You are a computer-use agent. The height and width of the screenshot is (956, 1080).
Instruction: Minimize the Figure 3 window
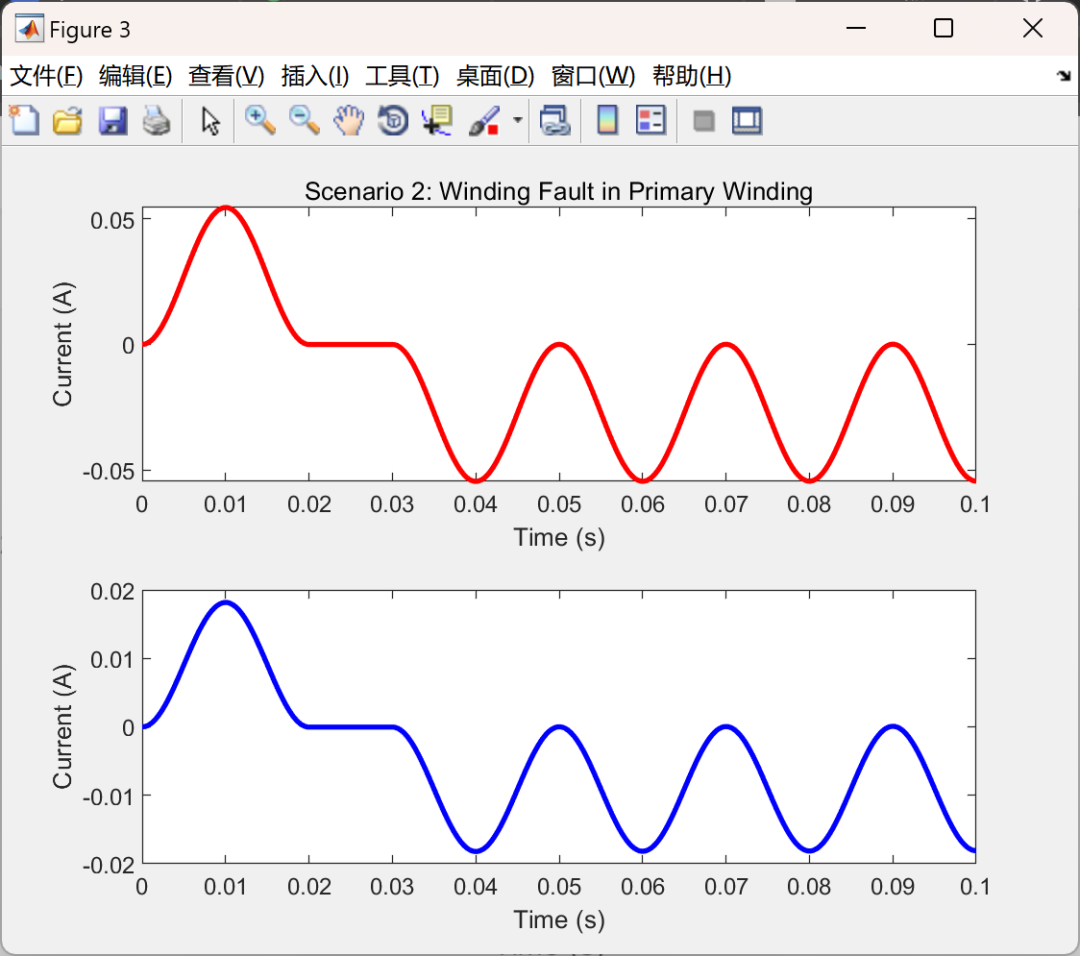coord(855,28)
